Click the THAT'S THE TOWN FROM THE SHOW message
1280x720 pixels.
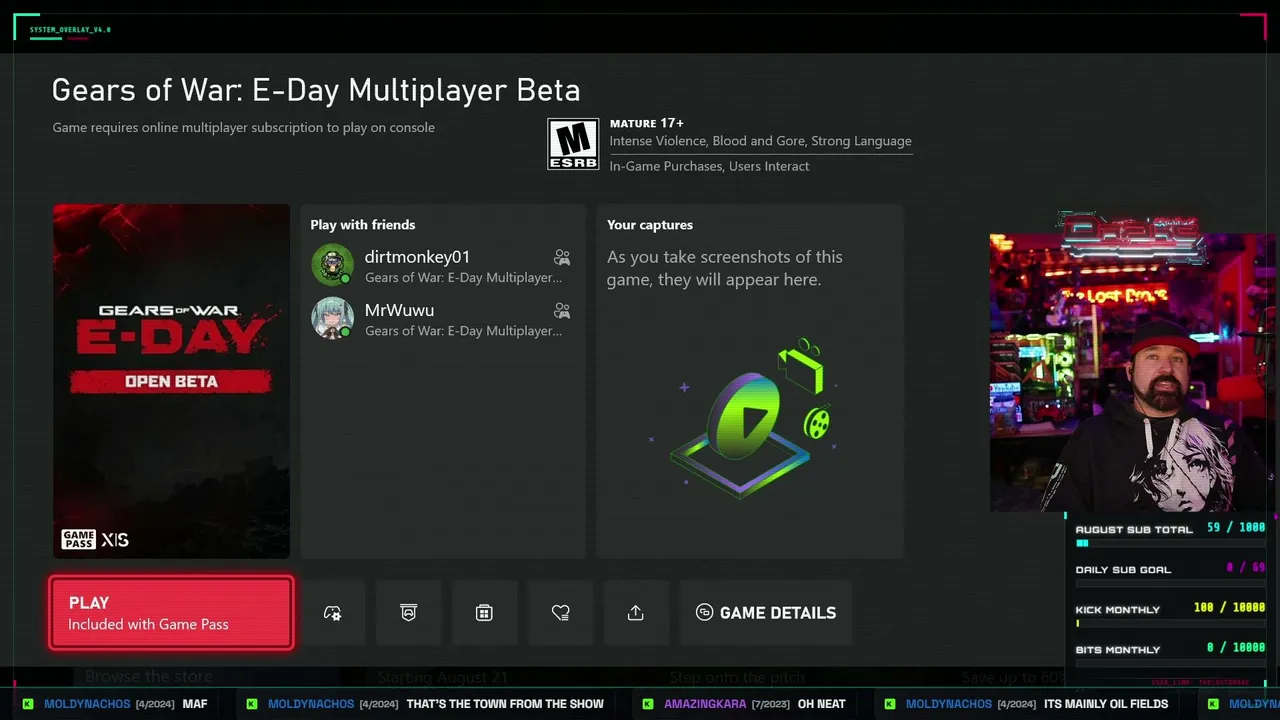[505, 704]
